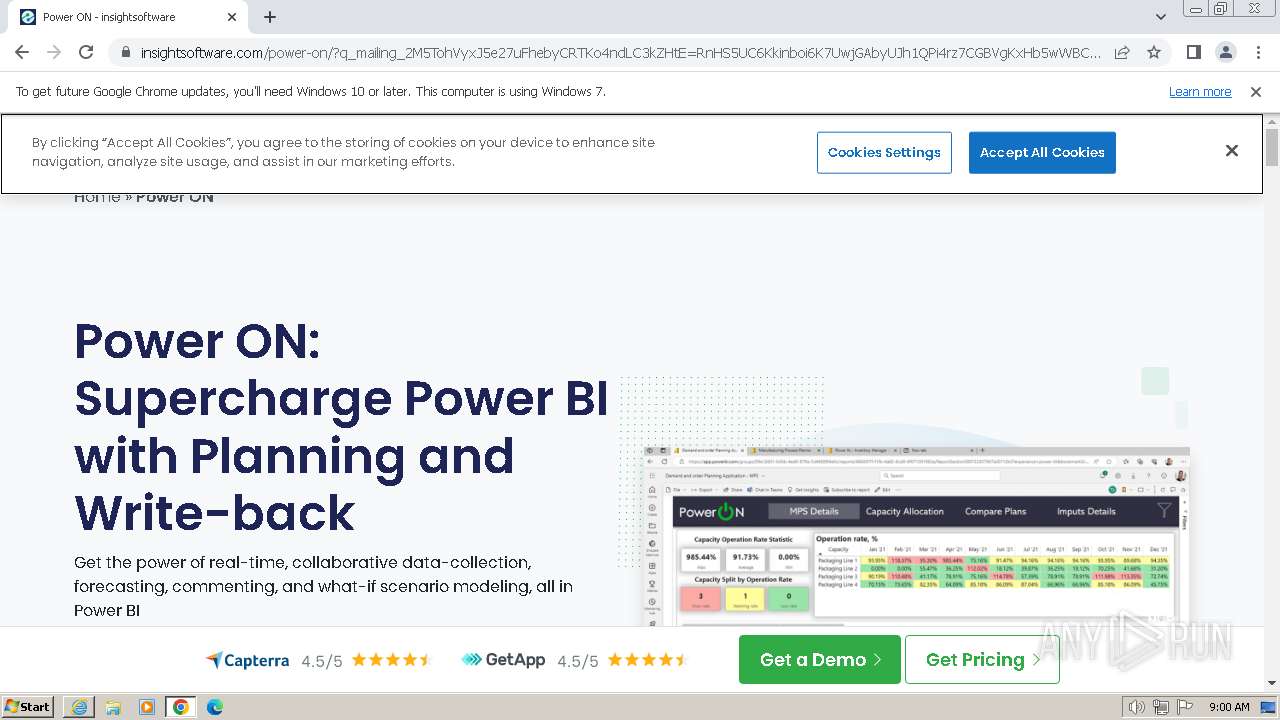Reload the current page
The width and height of the screenshot is (1280, 720).
[86, 52]
